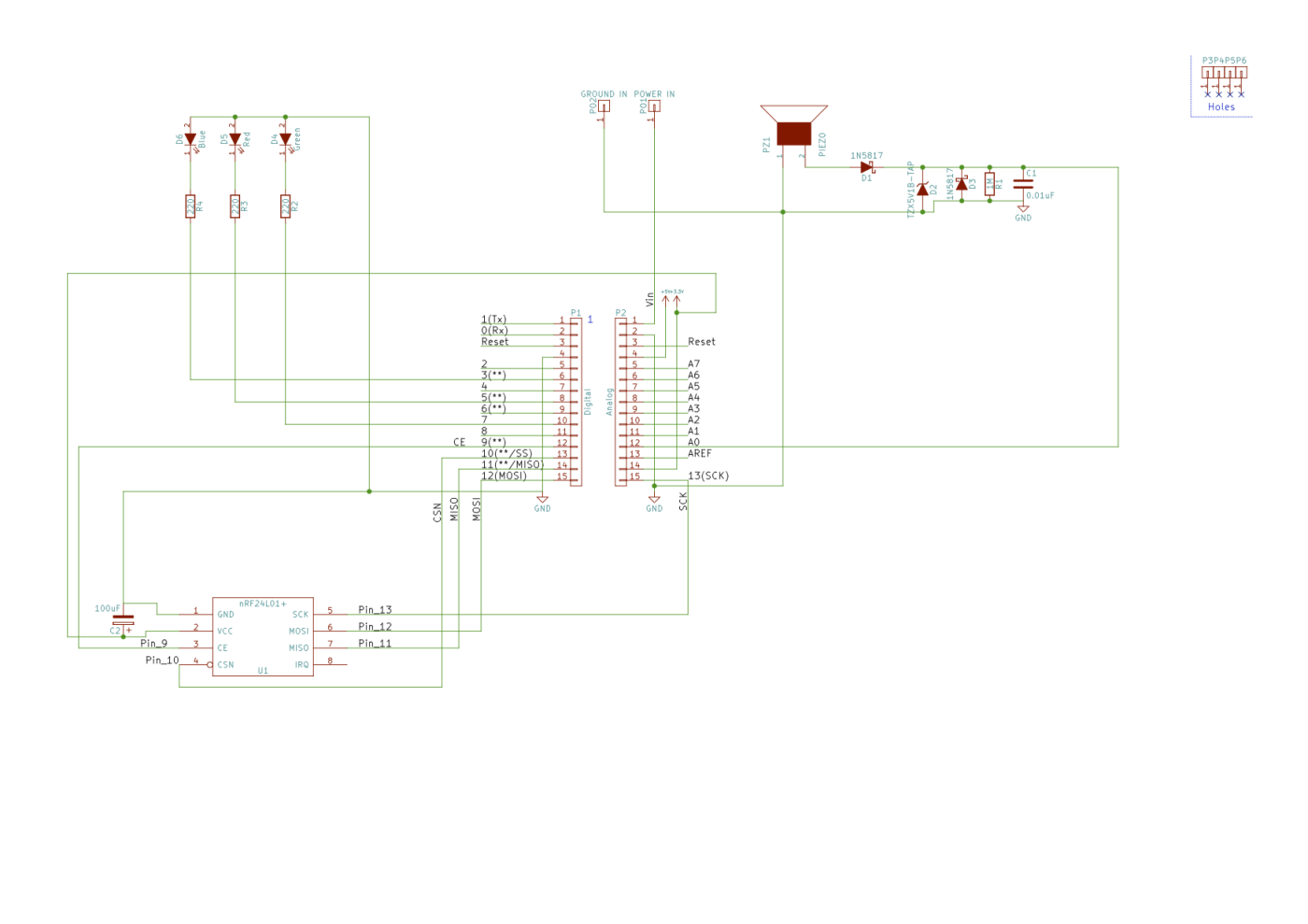Select the nRF24L01+ module U1

(263, 635)
